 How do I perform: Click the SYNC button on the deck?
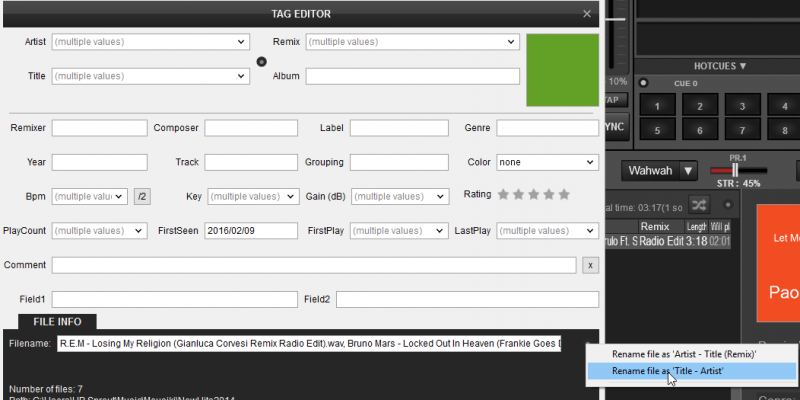pos(614,127)
